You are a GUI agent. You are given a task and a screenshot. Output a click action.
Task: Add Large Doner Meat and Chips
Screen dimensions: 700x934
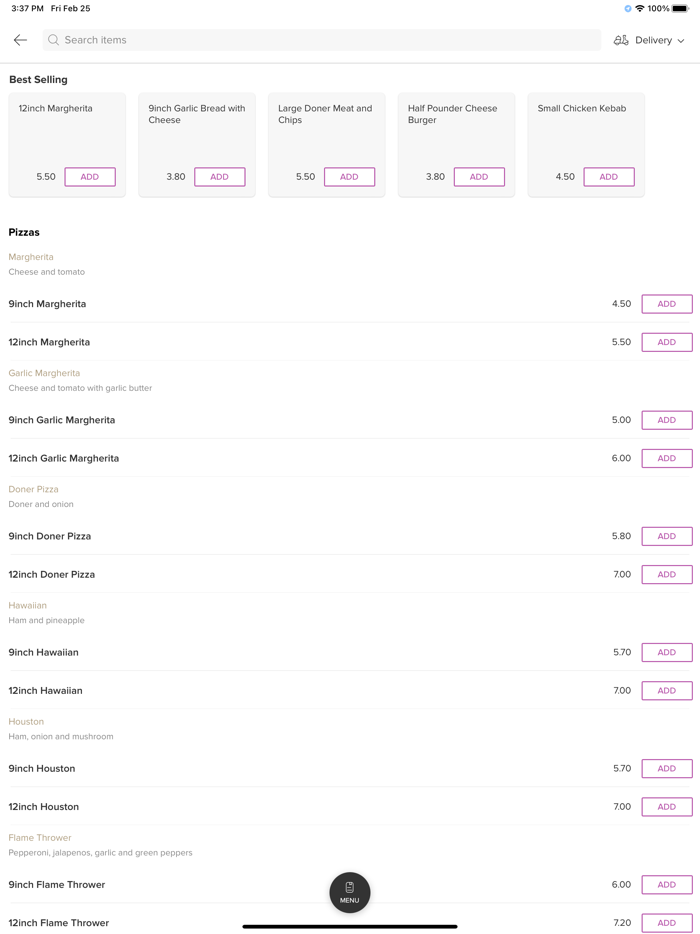(x=349, y=177)
